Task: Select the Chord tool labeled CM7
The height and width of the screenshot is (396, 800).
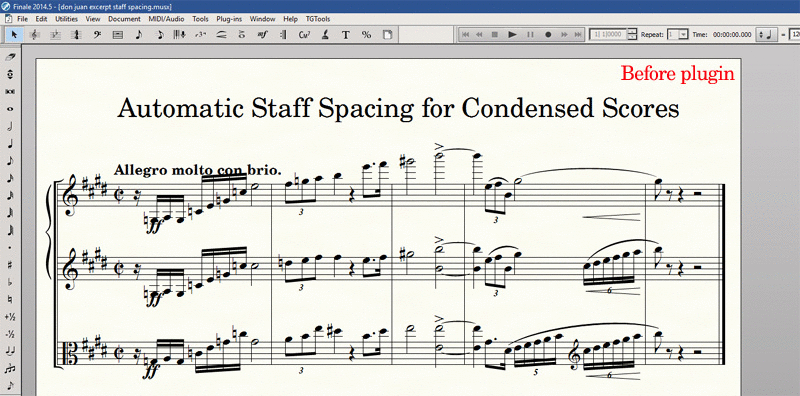Action: [305, 34]
